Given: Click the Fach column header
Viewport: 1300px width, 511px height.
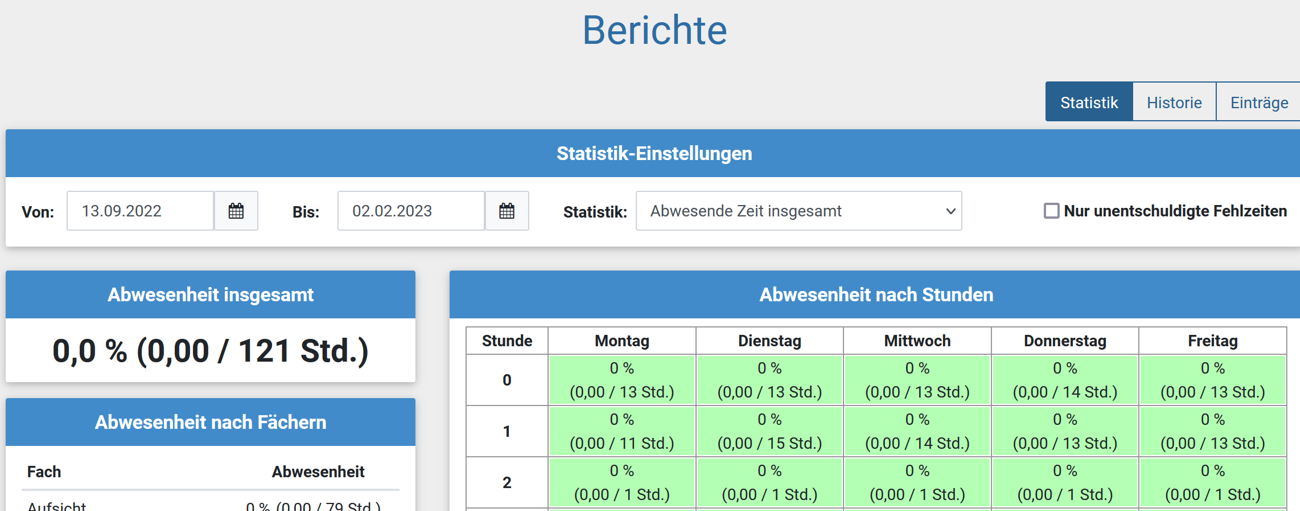Looking at the screenshot, I should pyautogui.click(x=44, y=472).
